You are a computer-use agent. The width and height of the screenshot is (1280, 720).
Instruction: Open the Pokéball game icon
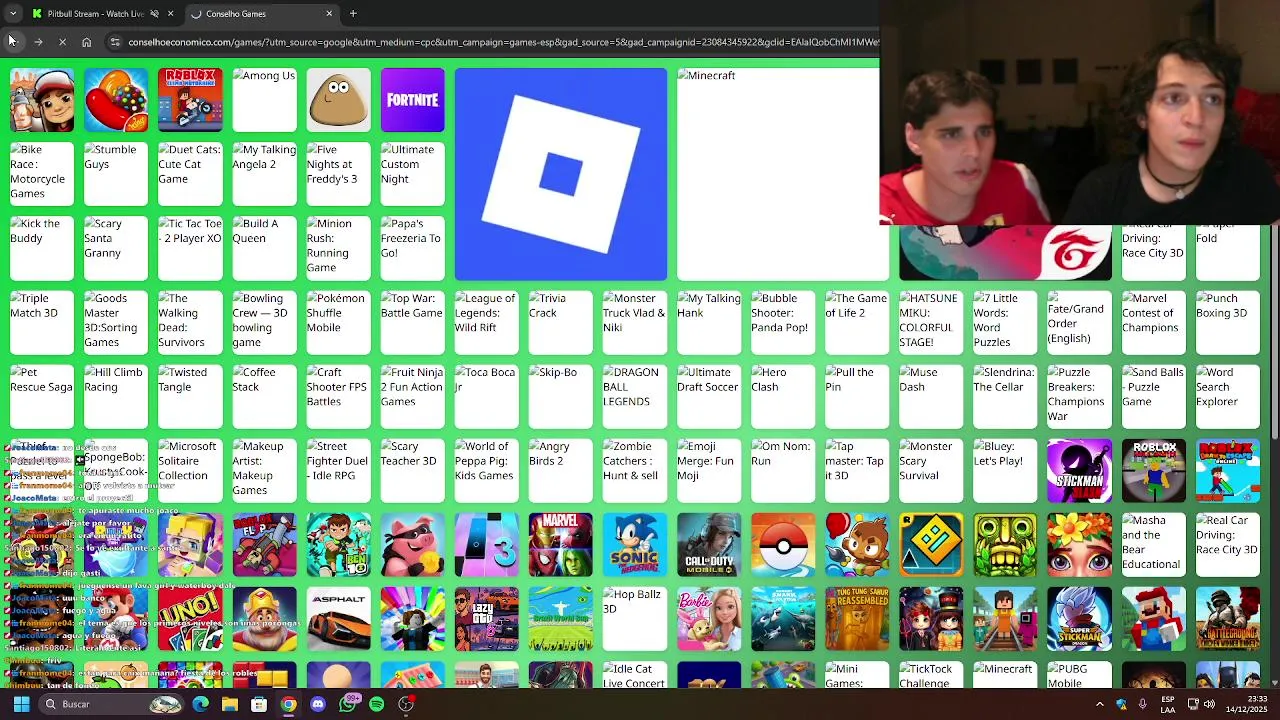(782, 544)
